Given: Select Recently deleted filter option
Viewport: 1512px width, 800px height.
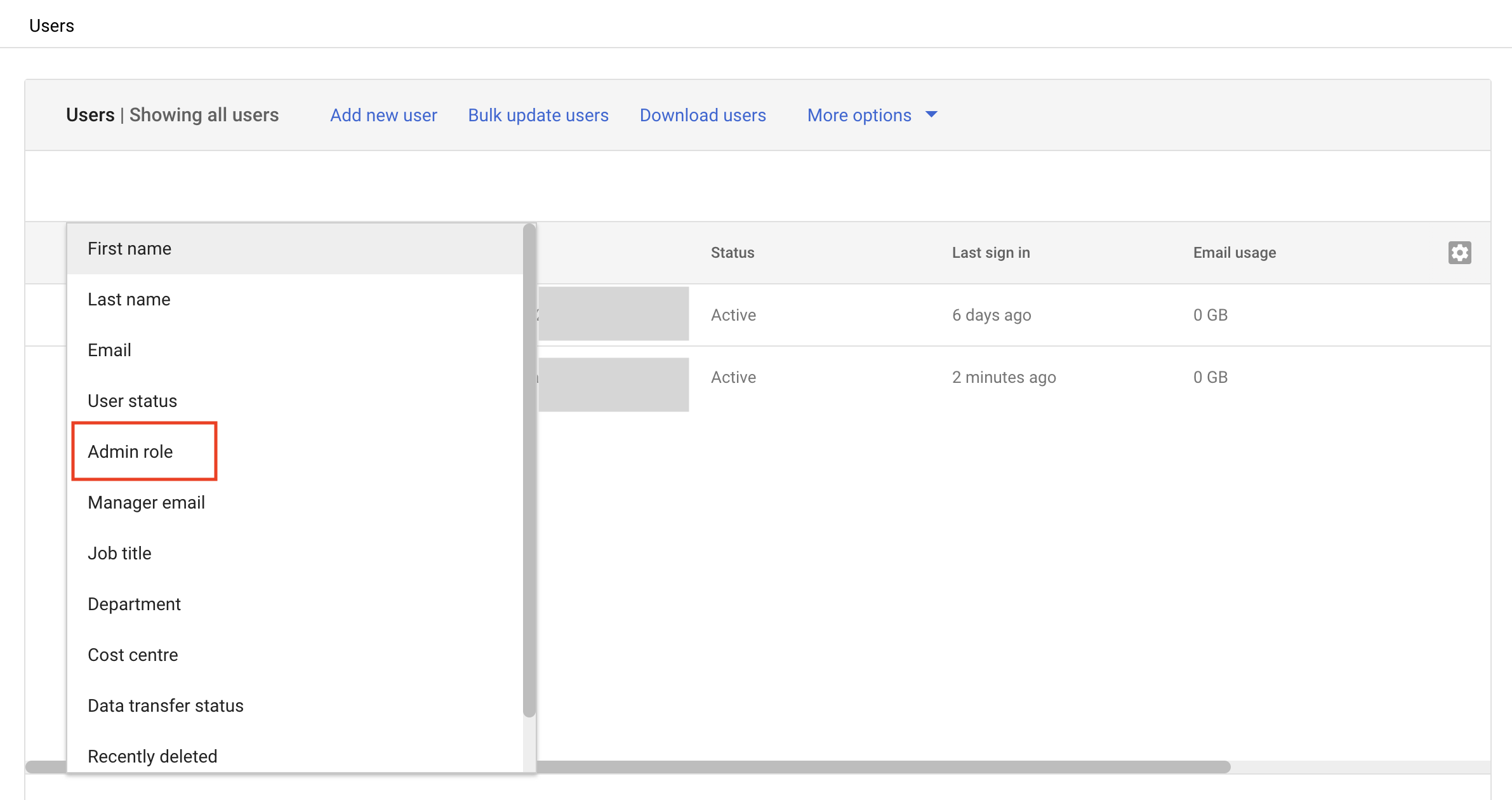Looking at the screenshot, I should click(152, 756).
